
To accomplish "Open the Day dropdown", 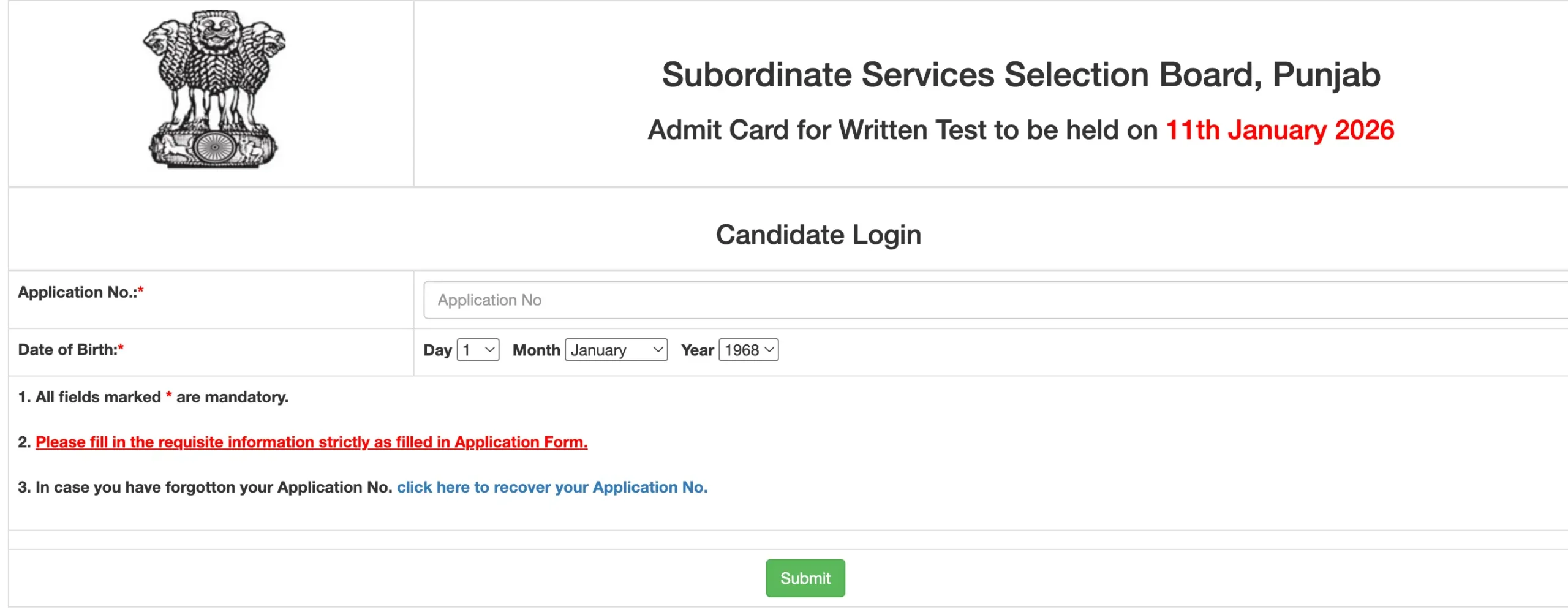I will tap(477, 350).
